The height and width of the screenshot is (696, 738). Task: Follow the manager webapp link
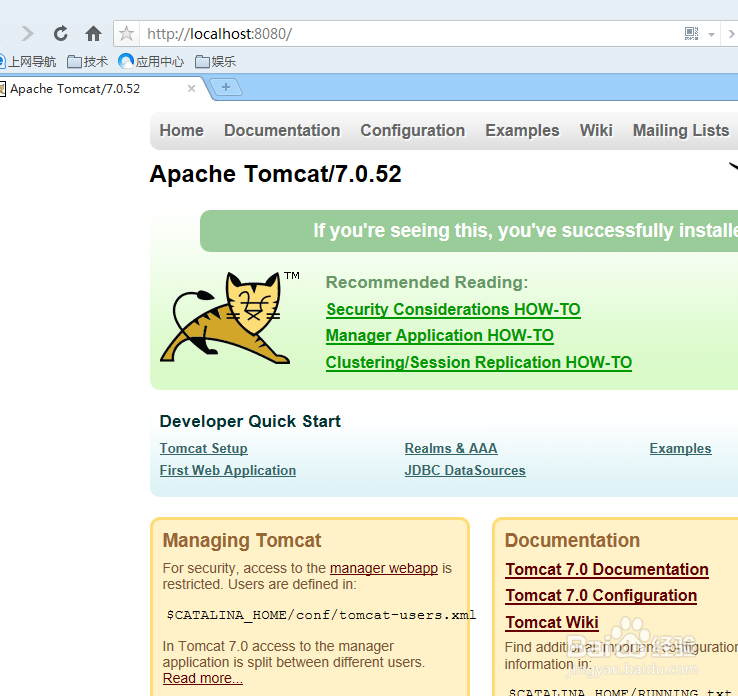384,568
